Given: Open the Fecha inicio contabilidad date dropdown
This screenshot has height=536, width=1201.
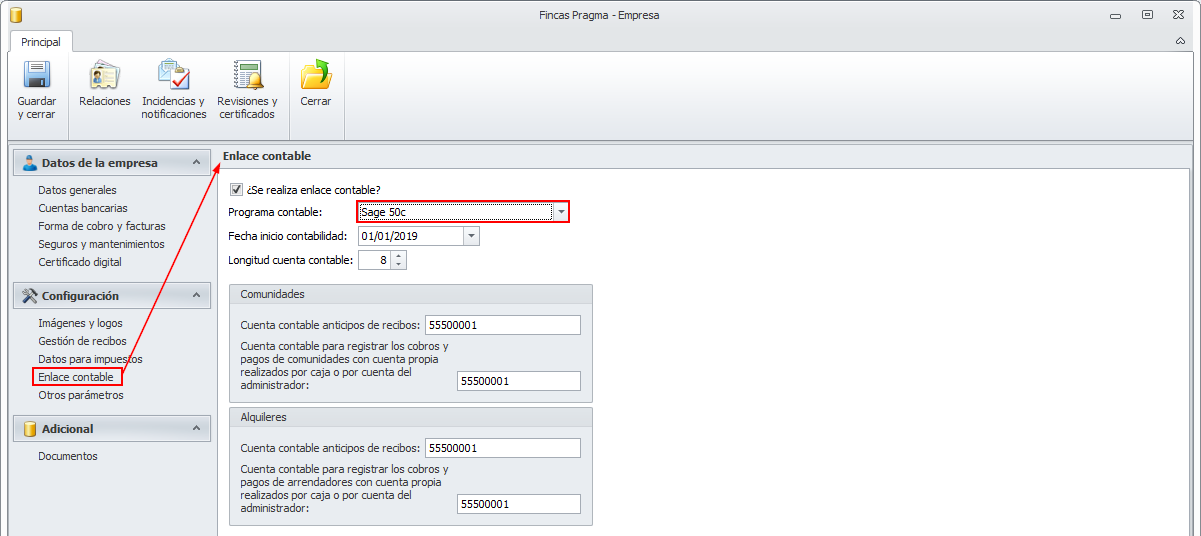Looking at the screenshot, I should coord(471,236).
